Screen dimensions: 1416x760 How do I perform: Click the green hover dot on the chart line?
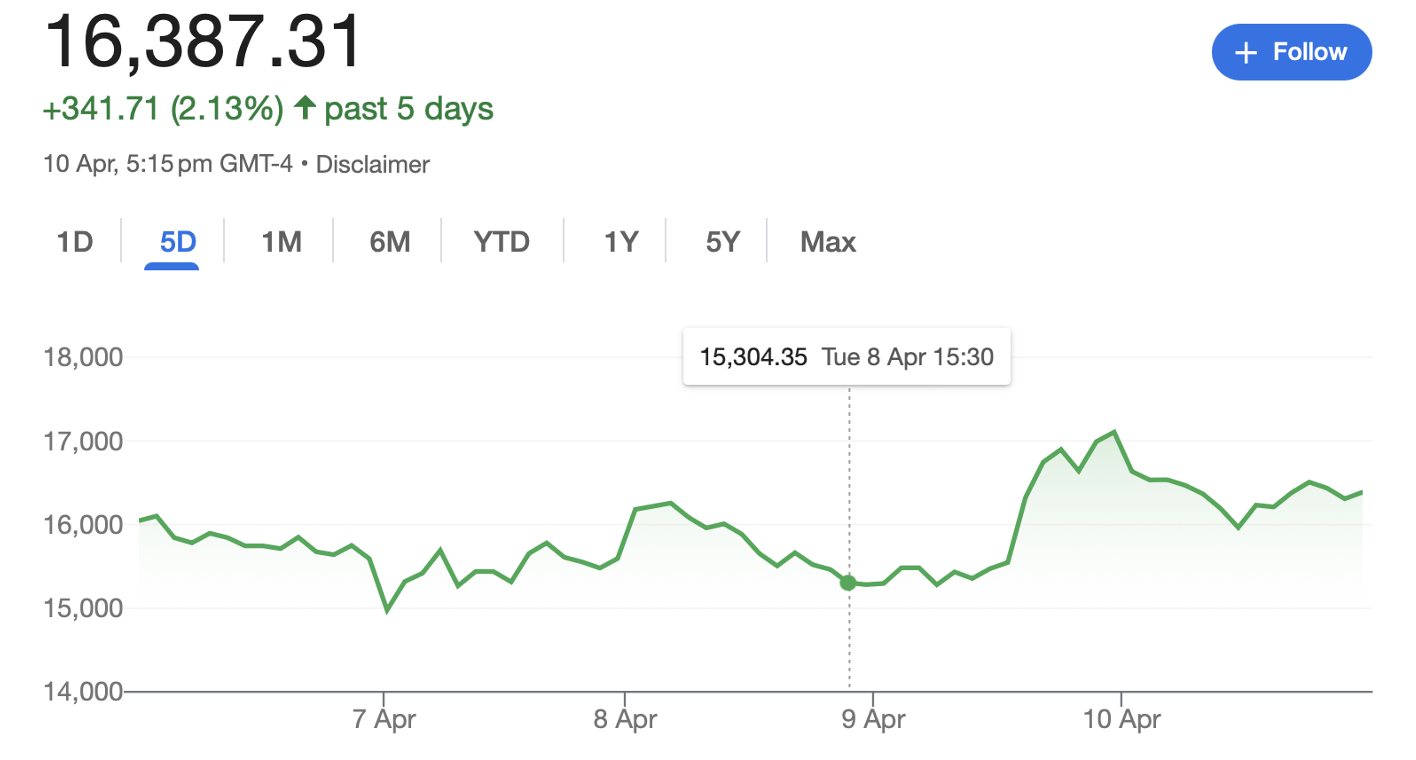tap(848, 582)
